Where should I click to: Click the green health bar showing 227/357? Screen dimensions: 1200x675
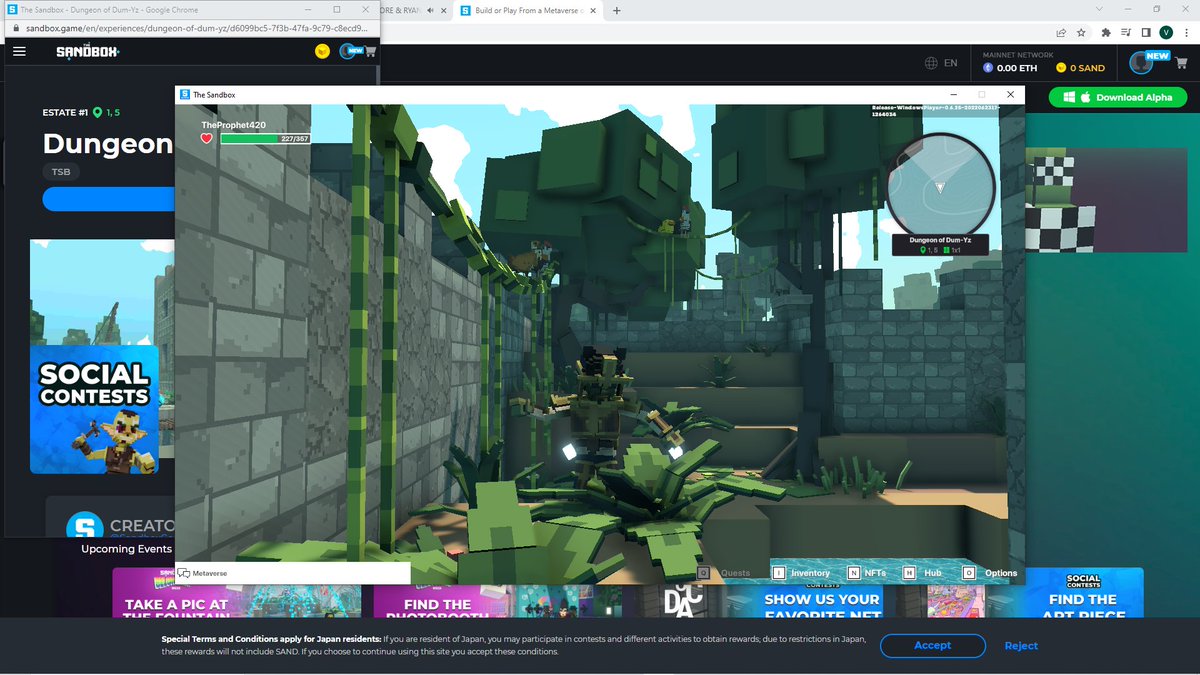[265, 139]
